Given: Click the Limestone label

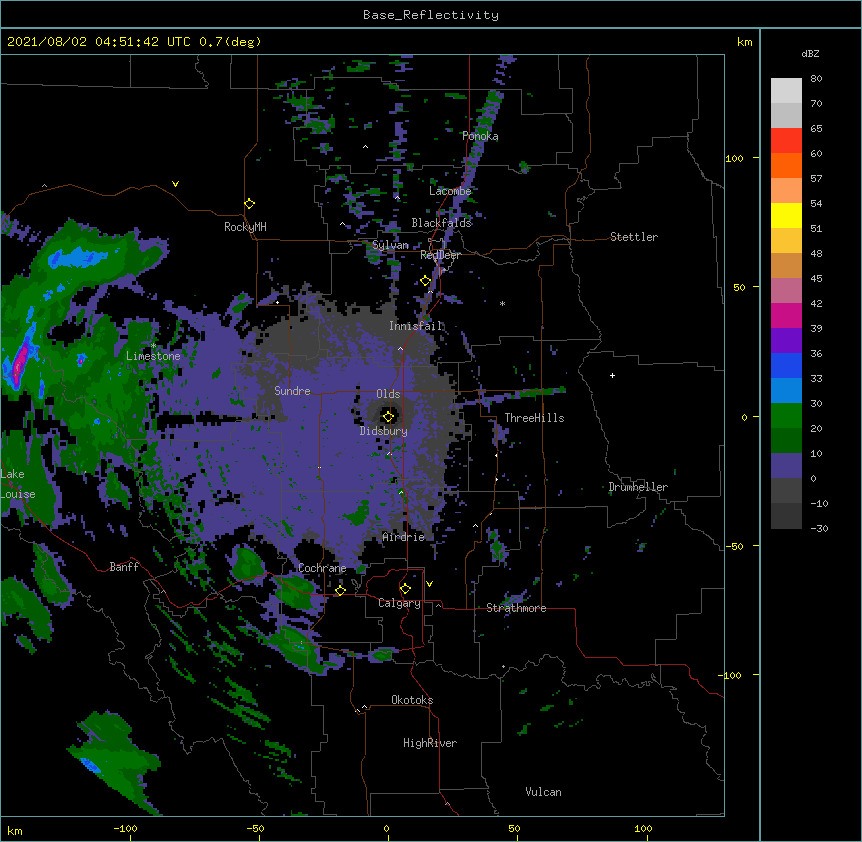Looking at the screenshot, I should coord(153,356).
